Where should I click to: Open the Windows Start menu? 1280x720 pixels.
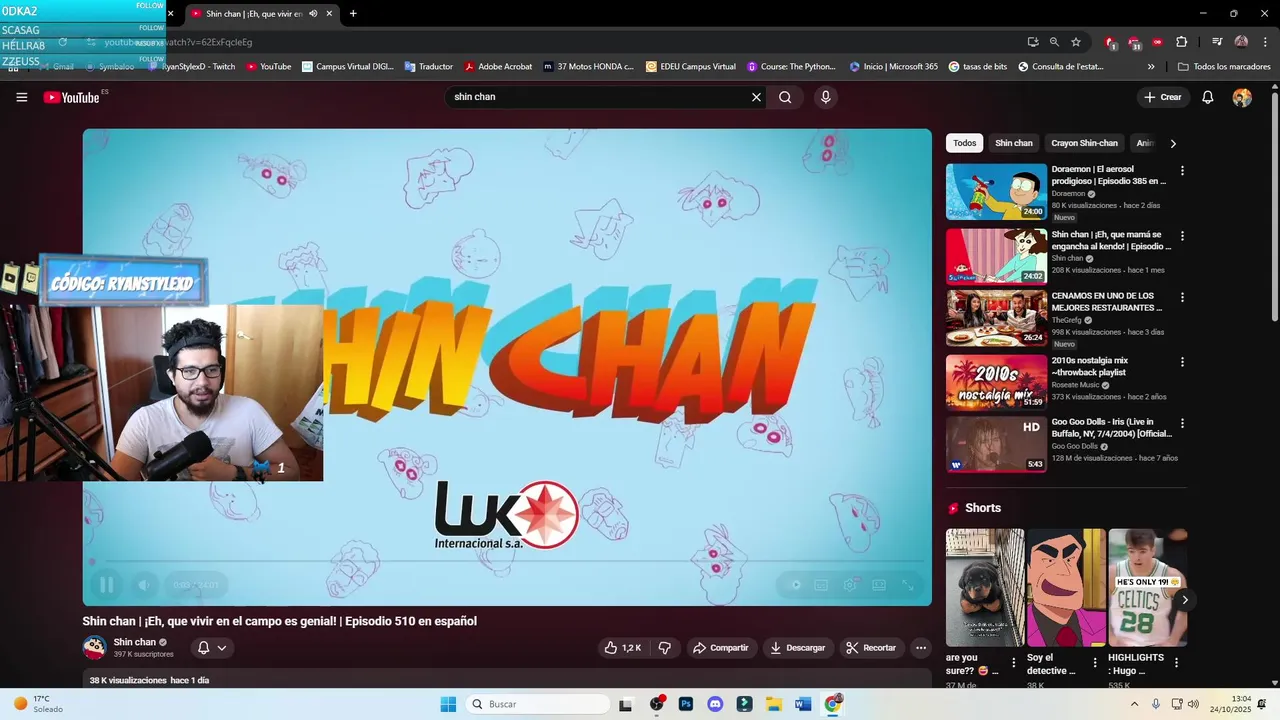pos(448,704)
